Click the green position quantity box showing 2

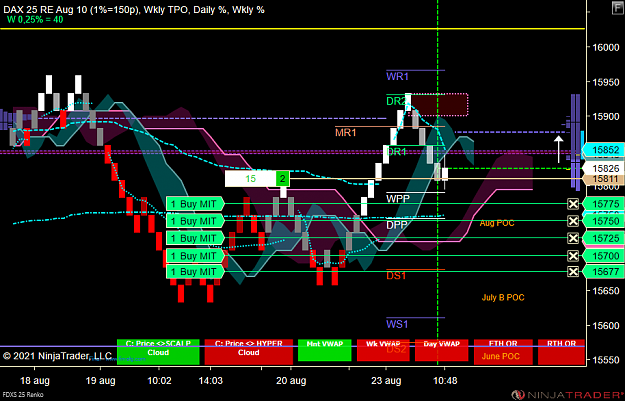283,179
